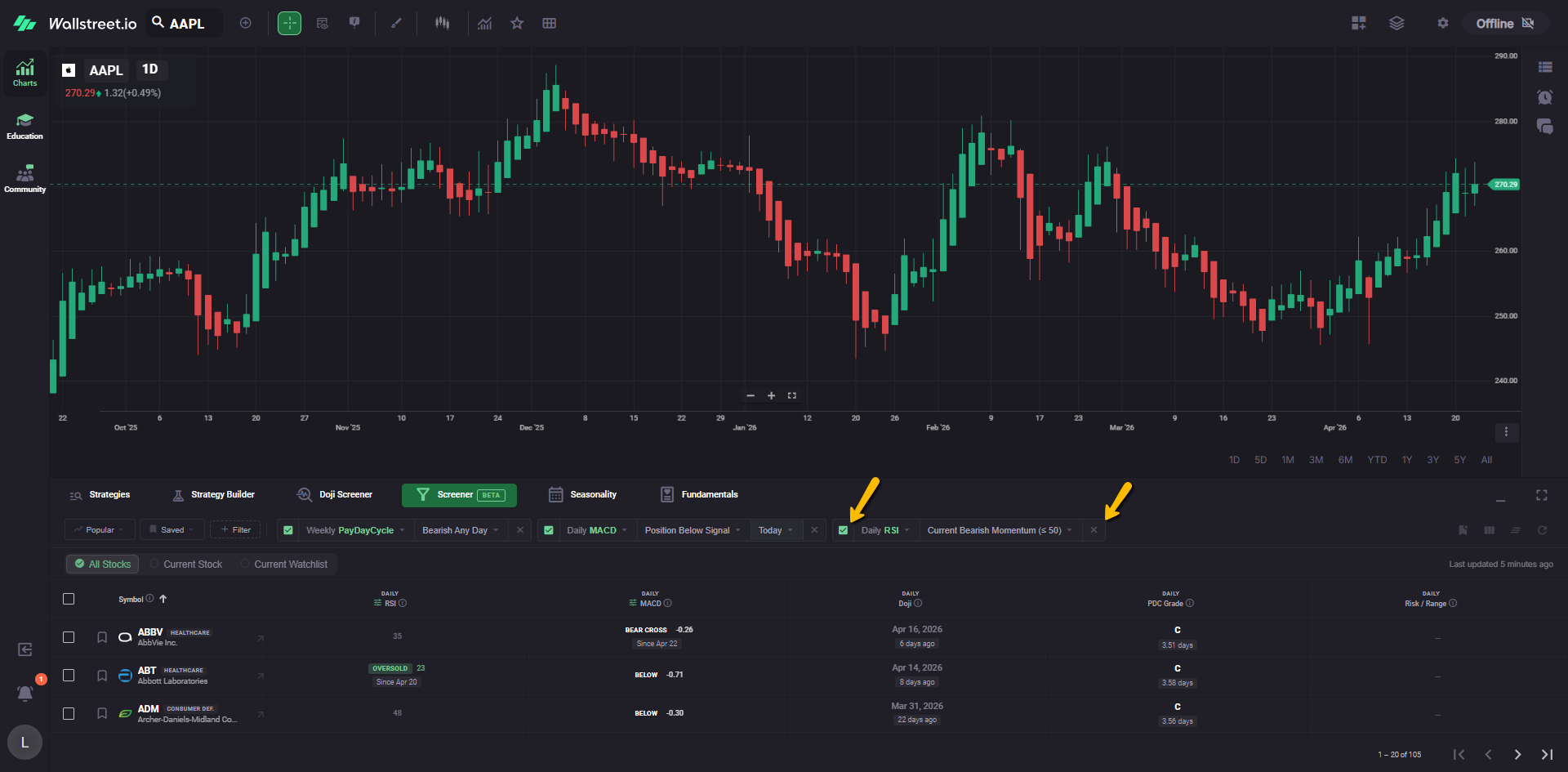Open the Popular filters dropdown
This screenshot has width=1568, height=772.
tap(100, 530)
